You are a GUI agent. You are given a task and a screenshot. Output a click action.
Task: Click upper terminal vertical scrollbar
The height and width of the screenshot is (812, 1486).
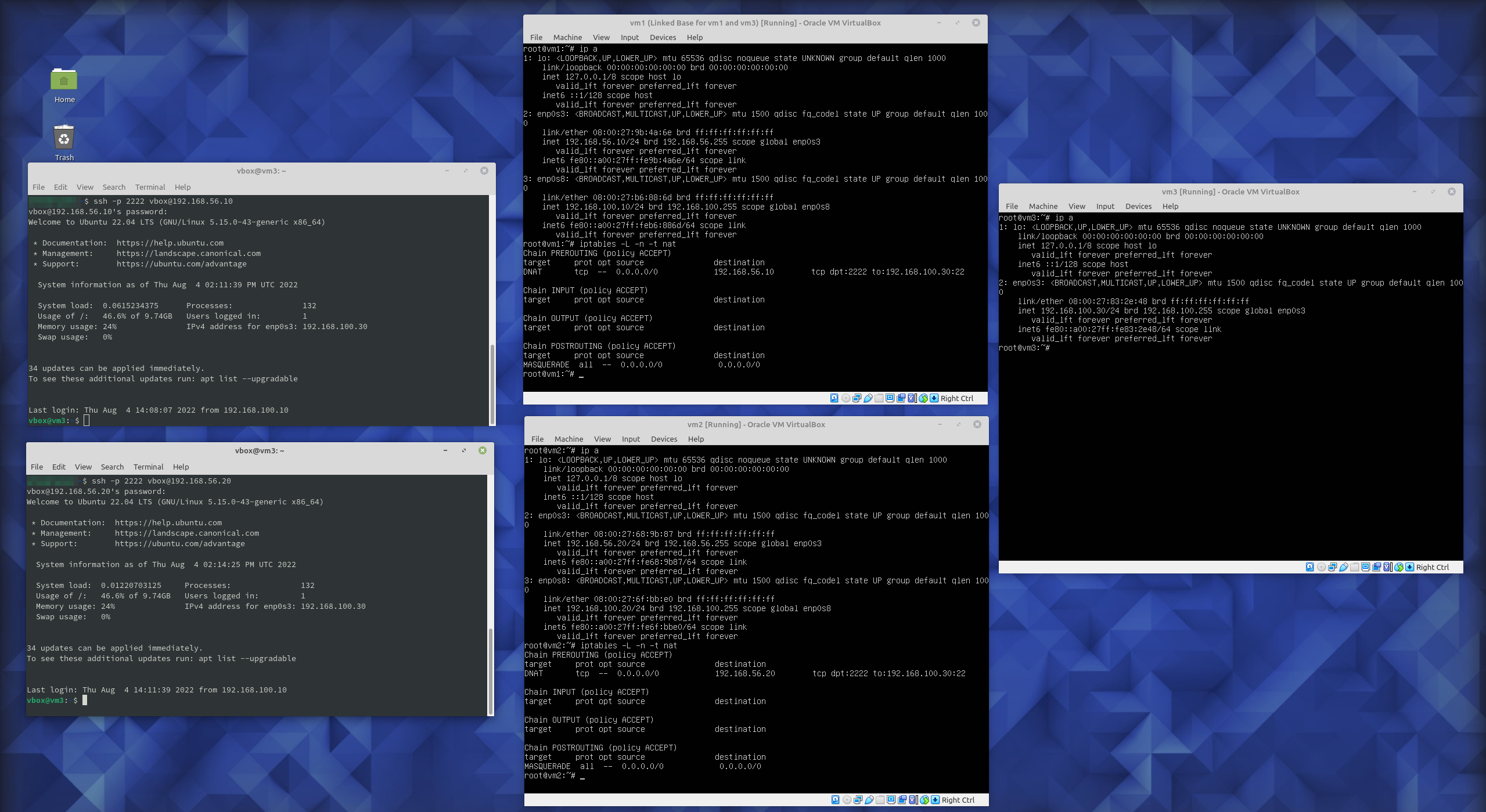point(492,383)
